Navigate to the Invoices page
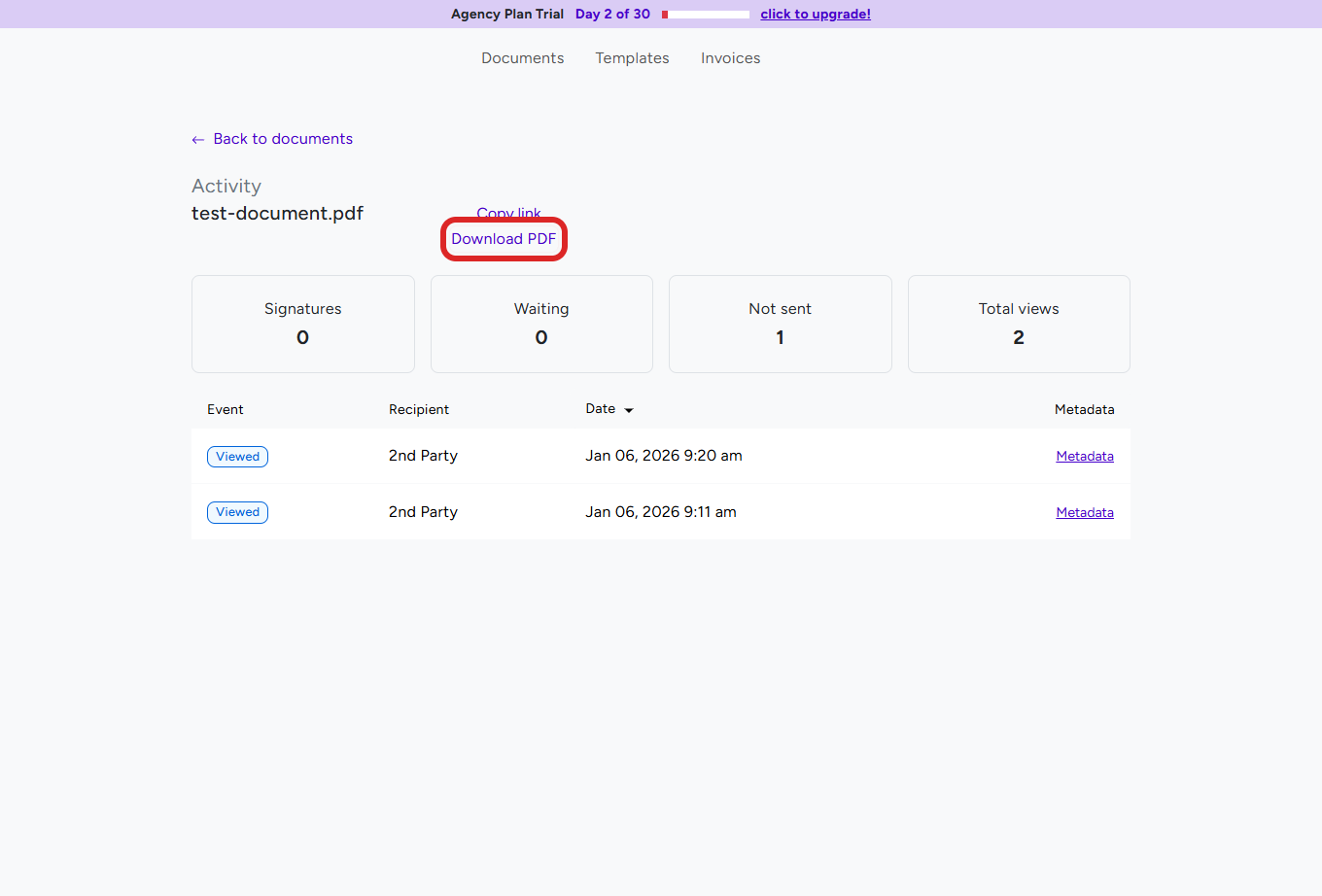The image size is (1322, 896). pos(730,58)
